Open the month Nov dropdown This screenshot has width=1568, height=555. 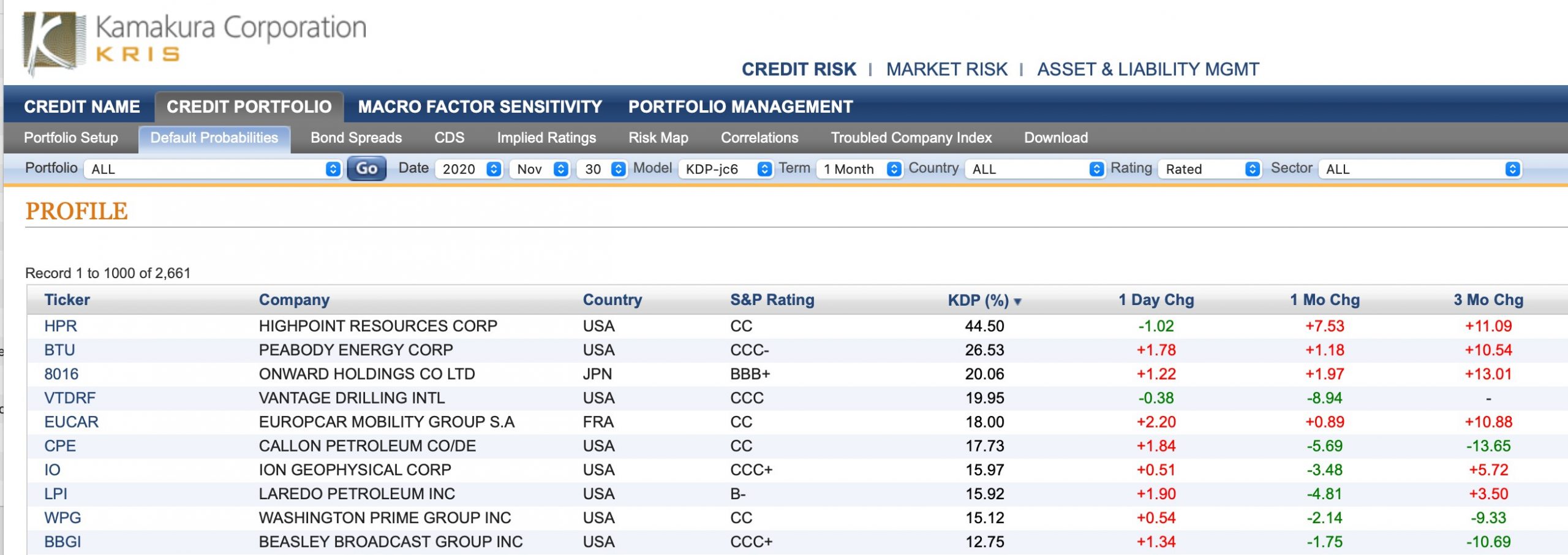tap(540, 169)
